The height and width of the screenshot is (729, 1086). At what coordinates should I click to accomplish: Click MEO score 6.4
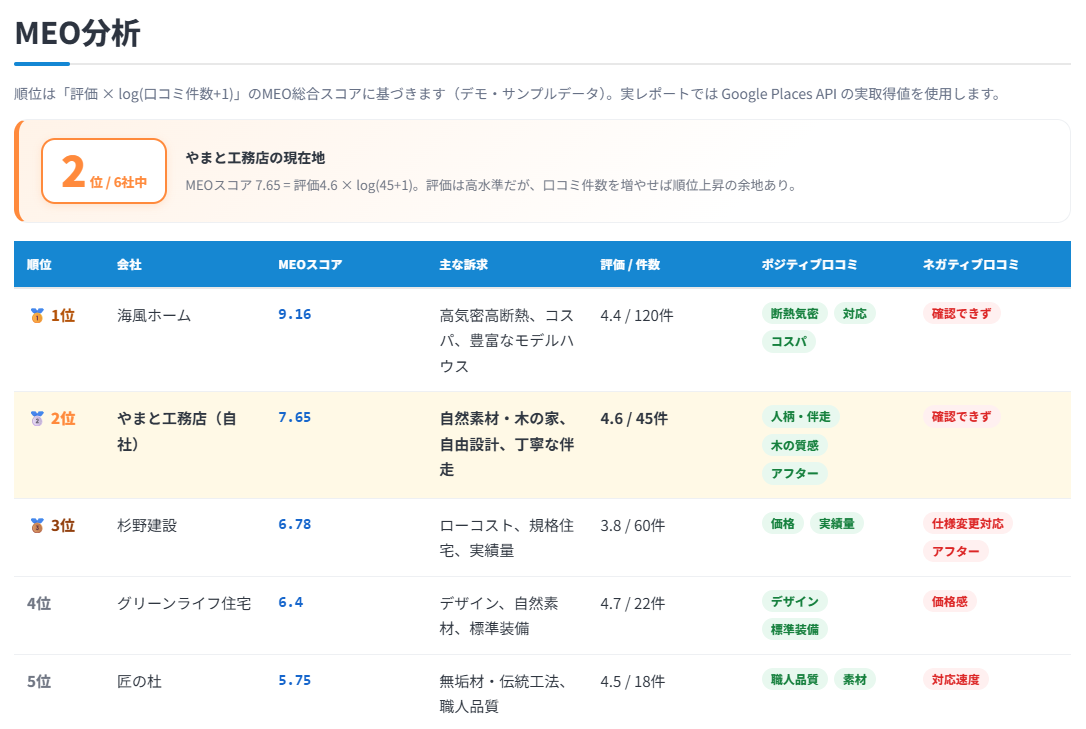(x=291, y=602)
